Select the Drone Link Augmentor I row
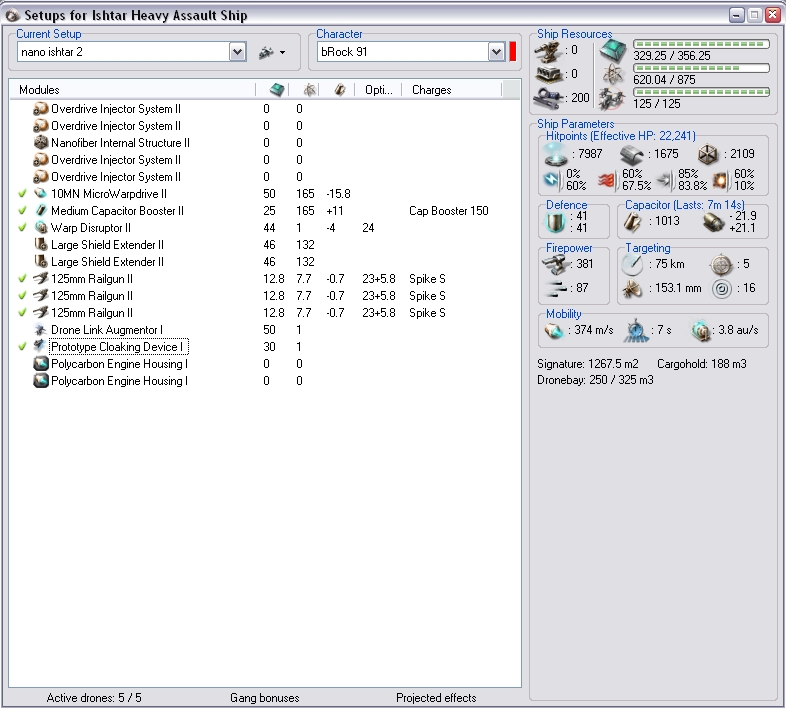 point(265,330)
